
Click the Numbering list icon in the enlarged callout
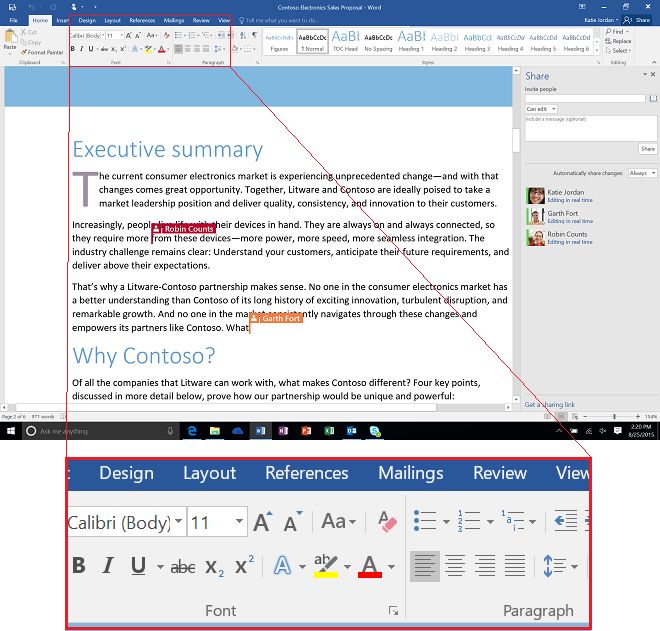469,522
